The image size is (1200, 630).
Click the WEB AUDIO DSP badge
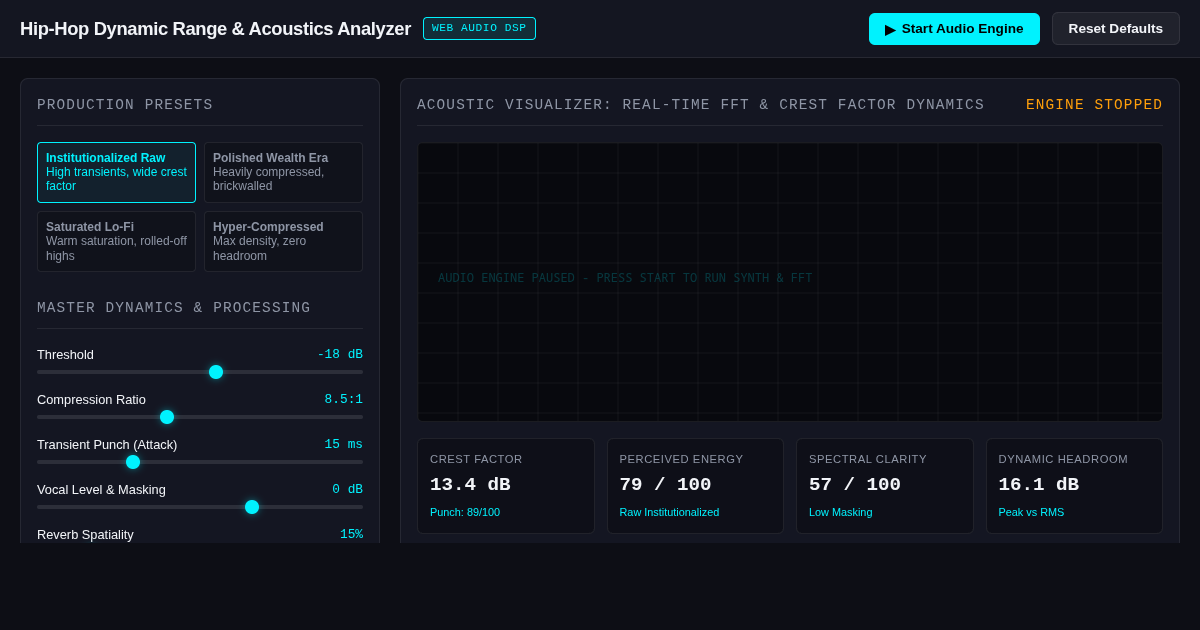pyautogui.click(x=479, y=29)
